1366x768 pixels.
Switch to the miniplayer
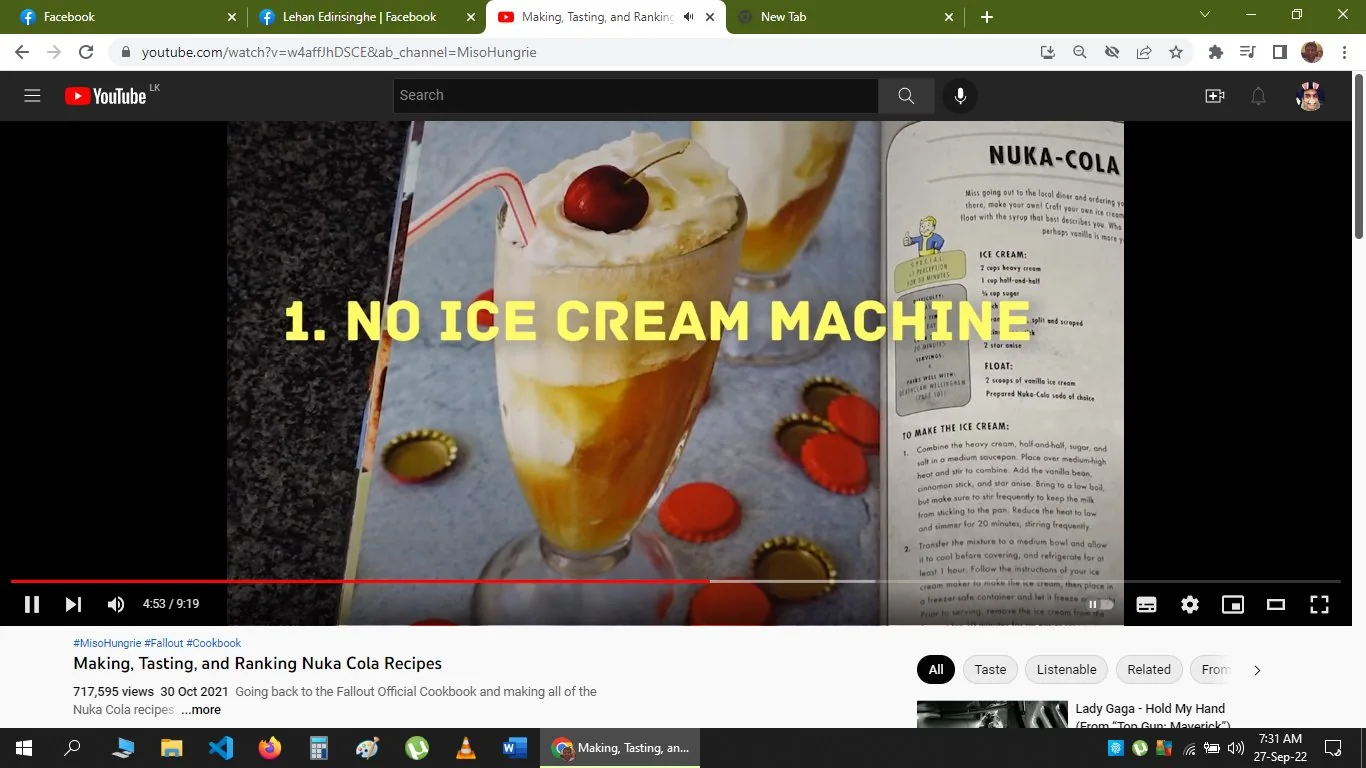pos(1233,604)
